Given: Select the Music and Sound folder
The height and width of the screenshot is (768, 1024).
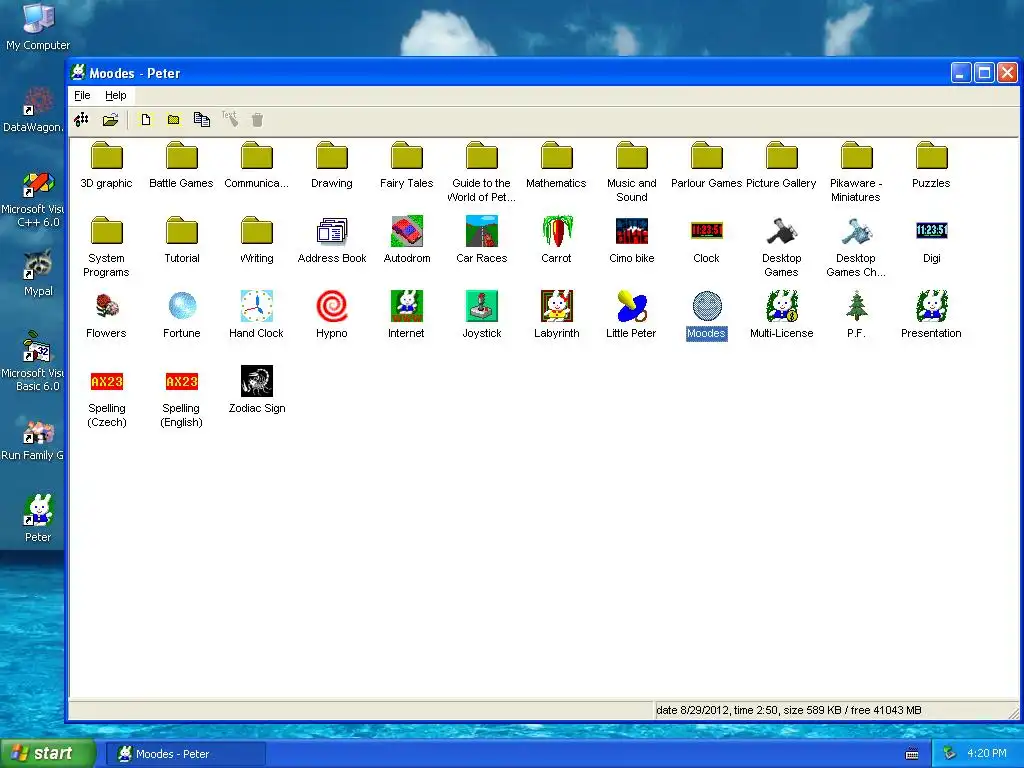Looking at the screenshot, I should click(632, 156).
